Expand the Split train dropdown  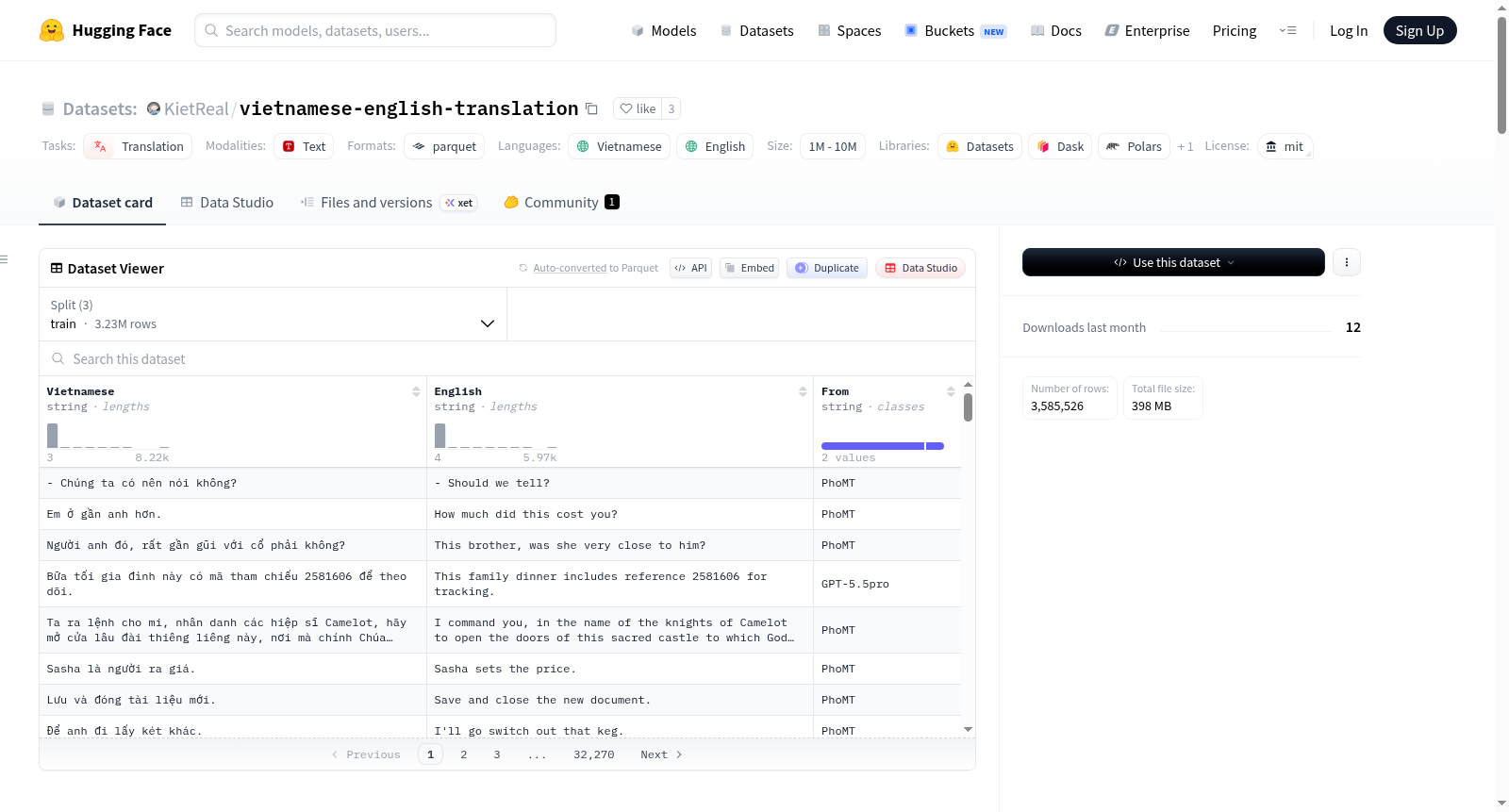click(273, 314)
